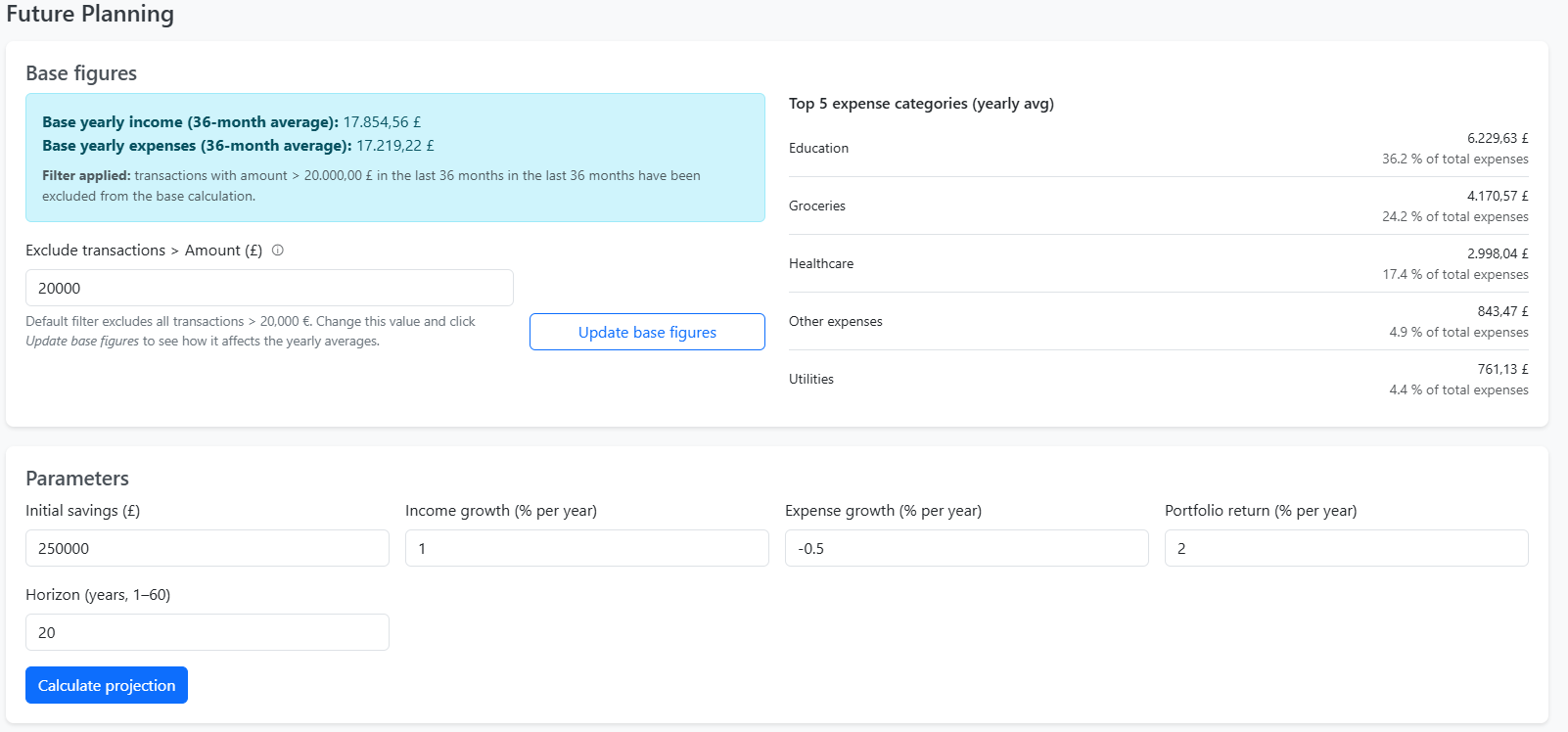
Task: Click the base yearly income value 17.854,56 £
Action: [382, 122]
